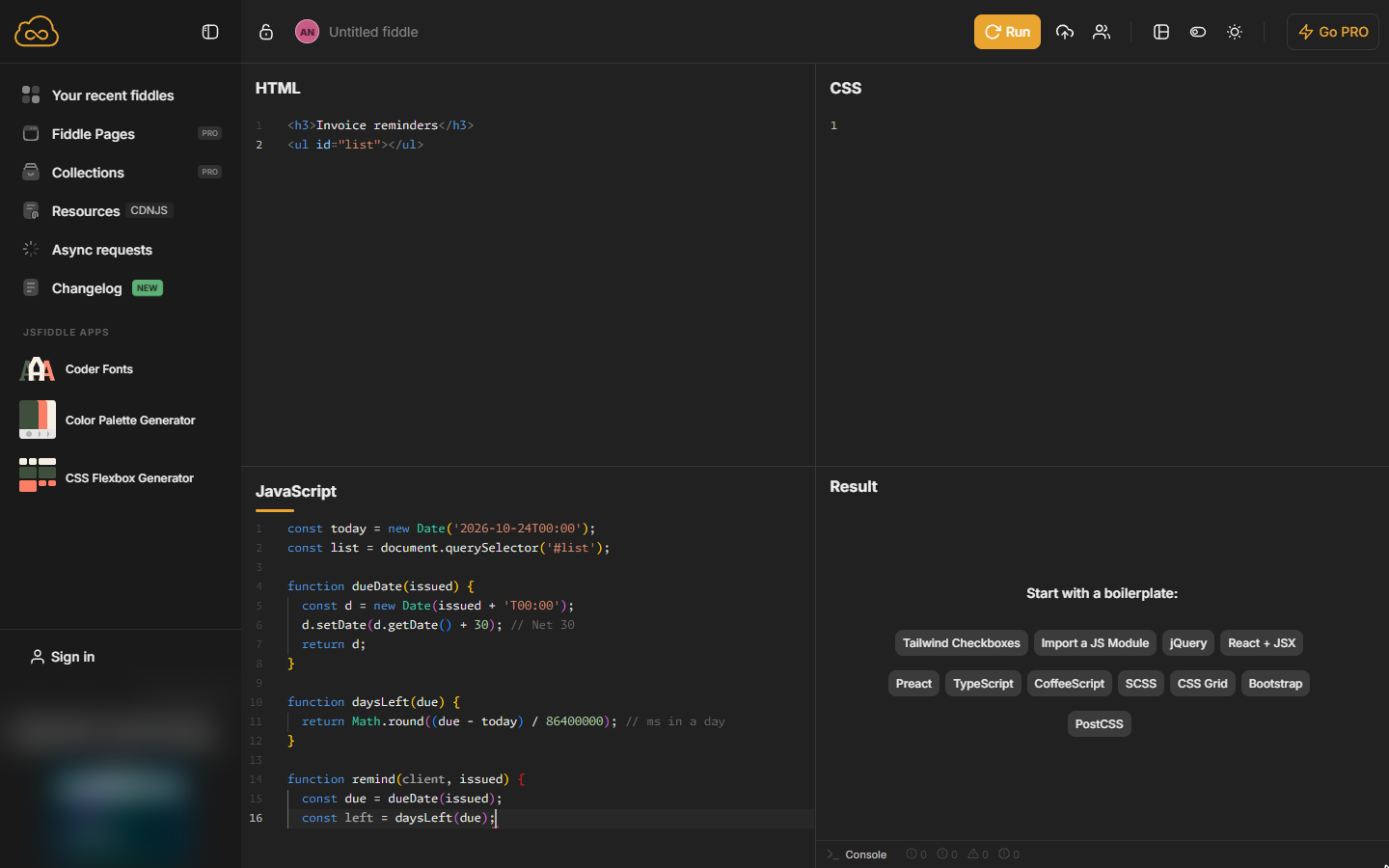Click inside the CSS editor line 1
This screenshot has height=868, width=1389.
[x=1100, y=125]
